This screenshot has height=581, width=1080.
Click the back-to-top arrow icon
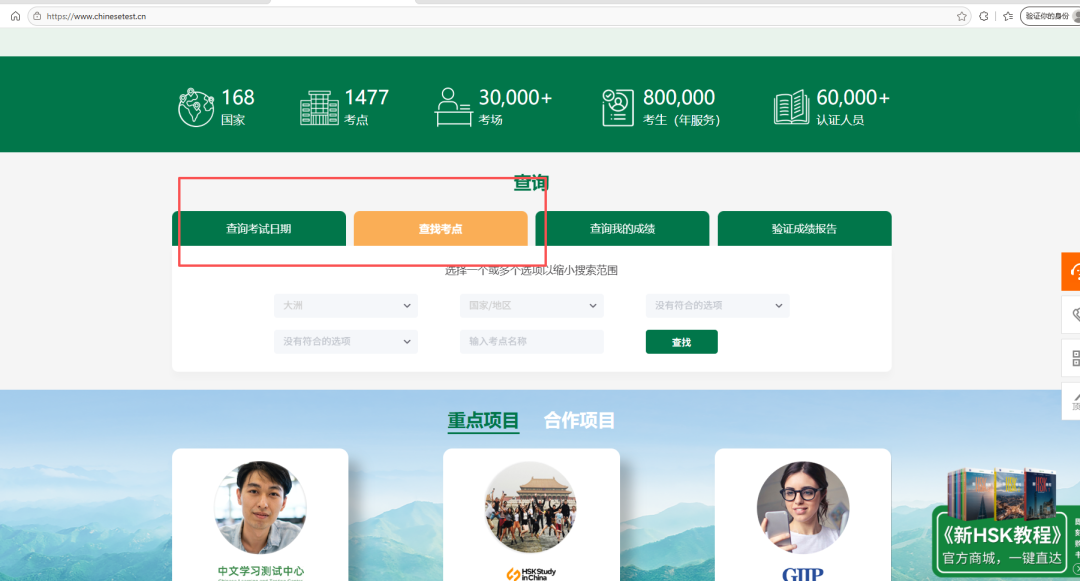tap(1073, 401)
